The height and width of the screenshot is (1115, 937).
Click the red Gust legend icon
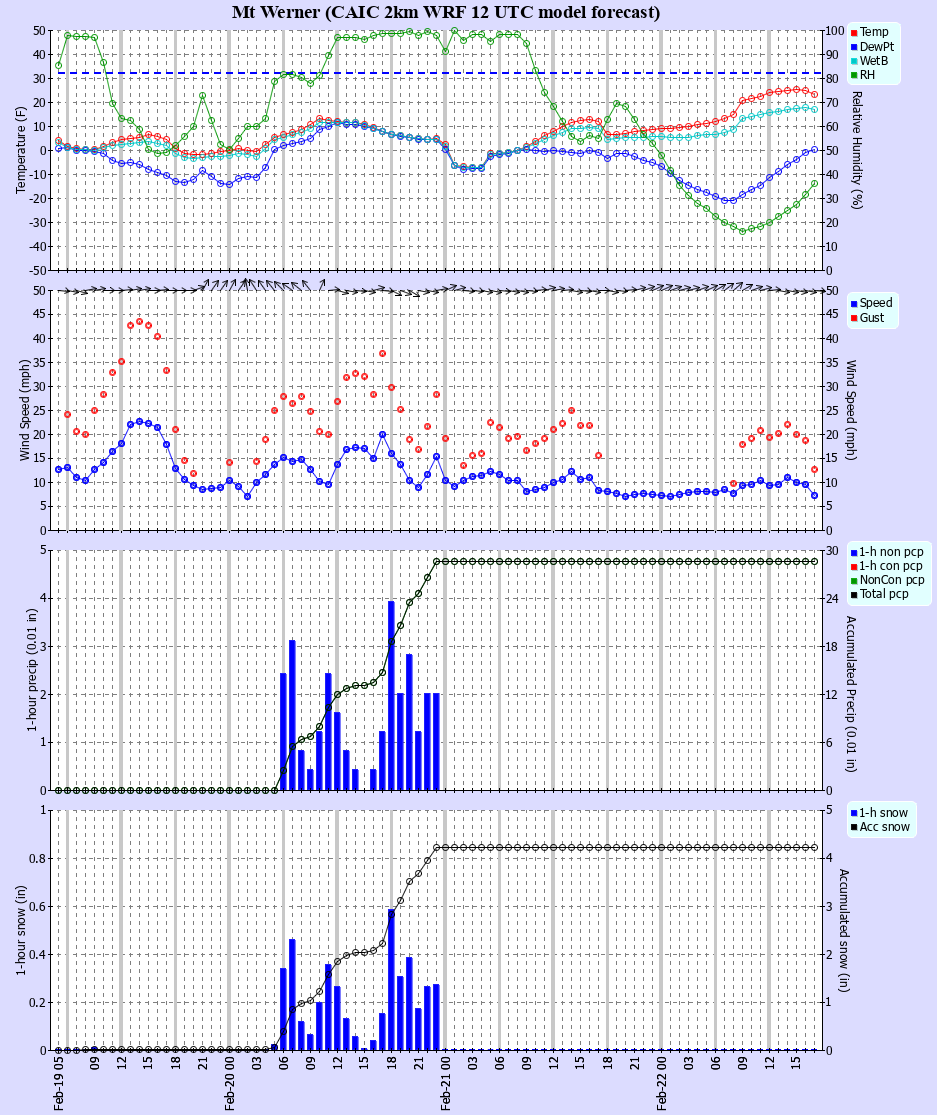[852, 319]
